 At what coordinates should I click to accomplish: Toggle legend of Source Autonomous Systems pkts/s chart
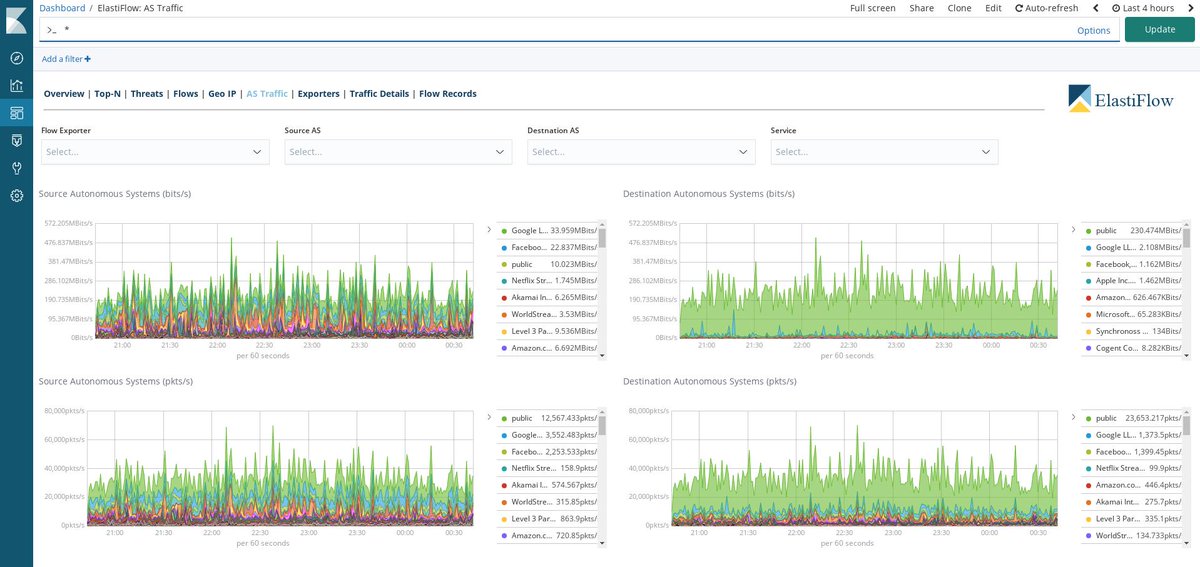point(489,418)
